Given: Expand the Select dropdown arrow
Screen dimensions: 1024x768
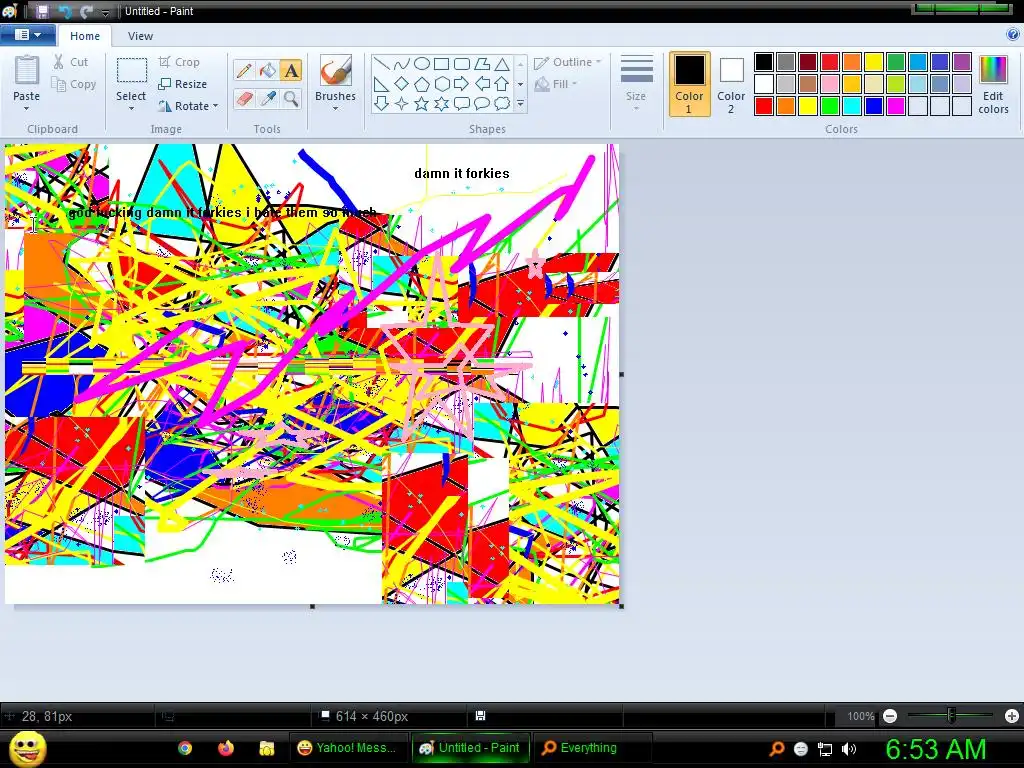Looking at the screenshot, I should coord(131,108).
